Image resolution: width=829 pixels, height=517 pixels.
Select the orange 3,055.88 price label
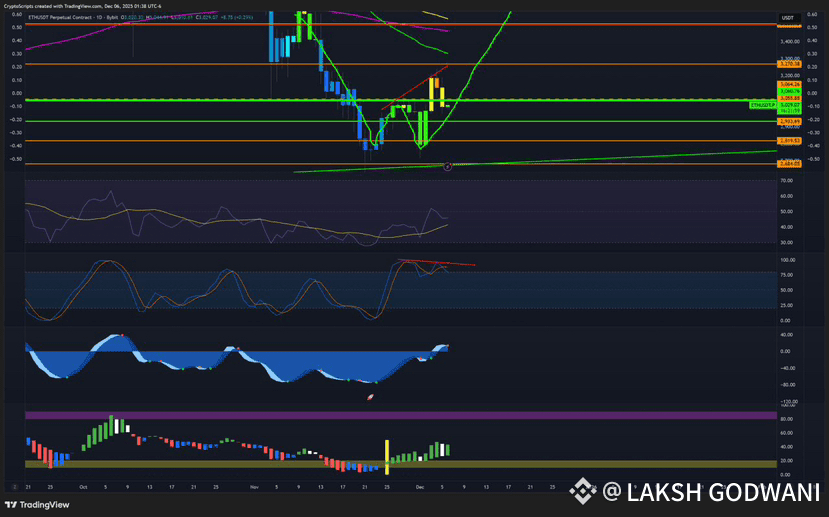(789, 98)
